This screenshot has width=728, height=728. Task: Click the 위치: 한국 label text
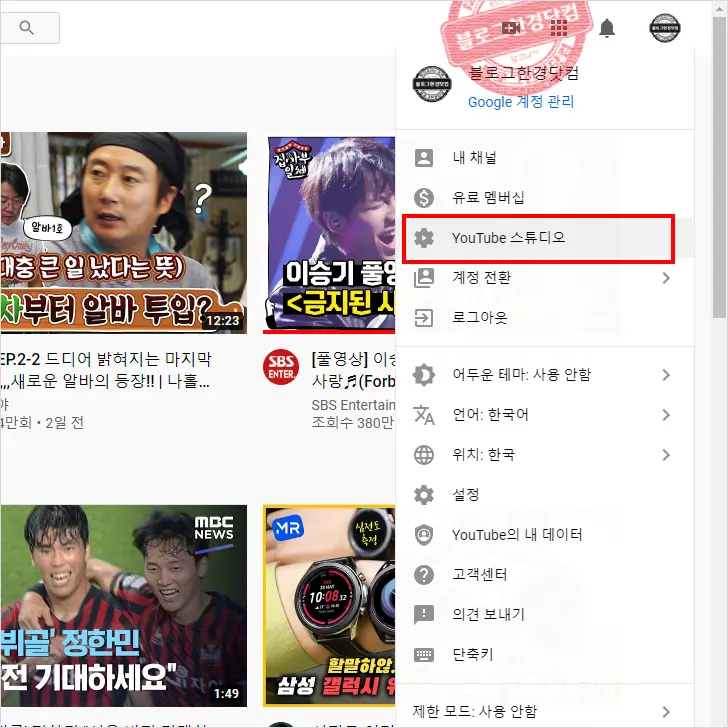[483, 454]
